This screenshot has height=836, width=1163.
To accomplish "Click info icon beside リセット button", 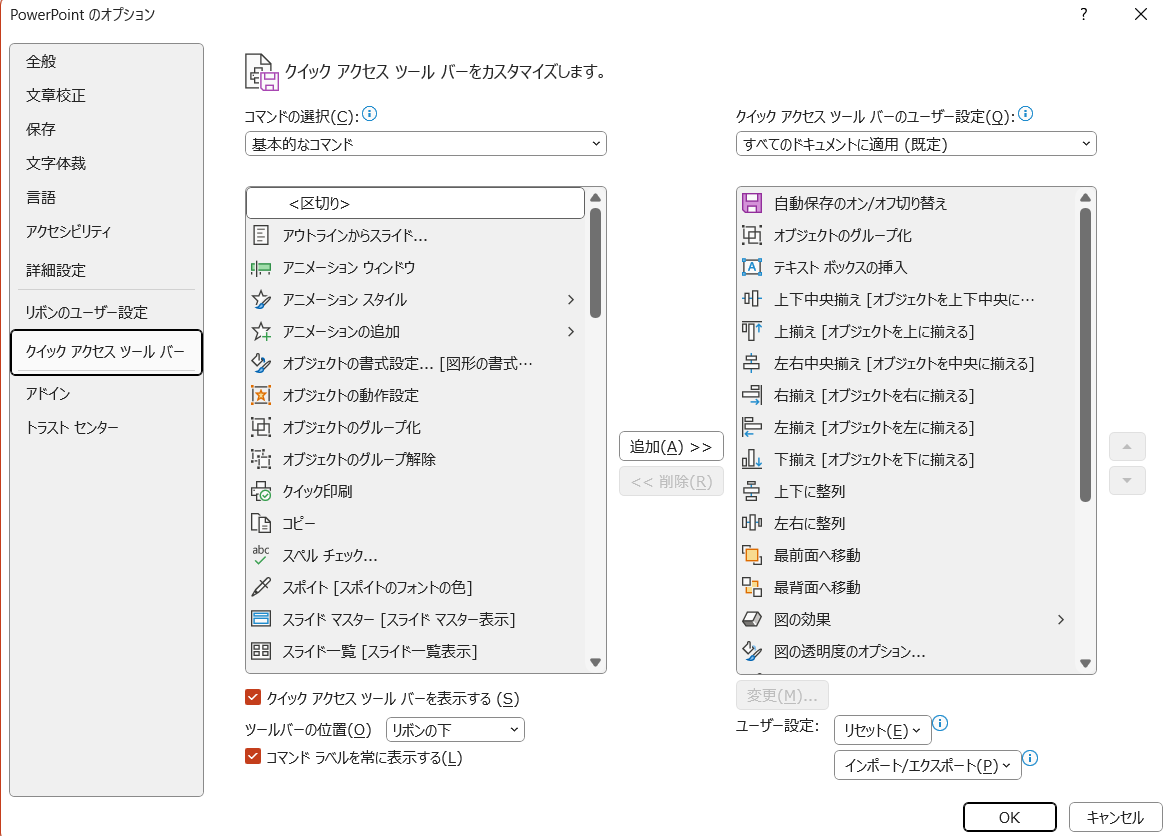I will [940, 723].
